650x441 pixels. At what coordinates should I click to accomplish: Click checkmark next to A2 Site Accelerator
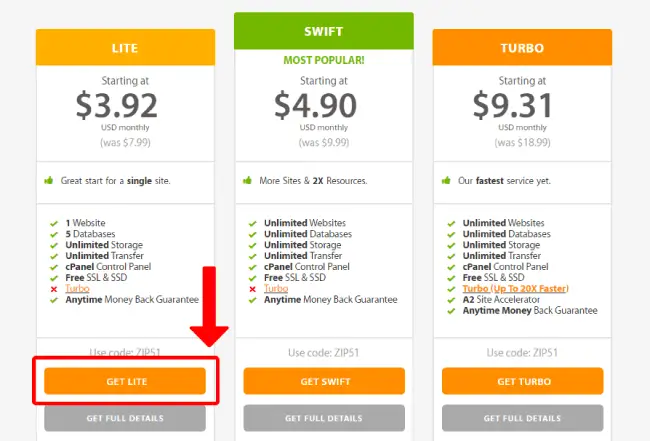[451, 300]
